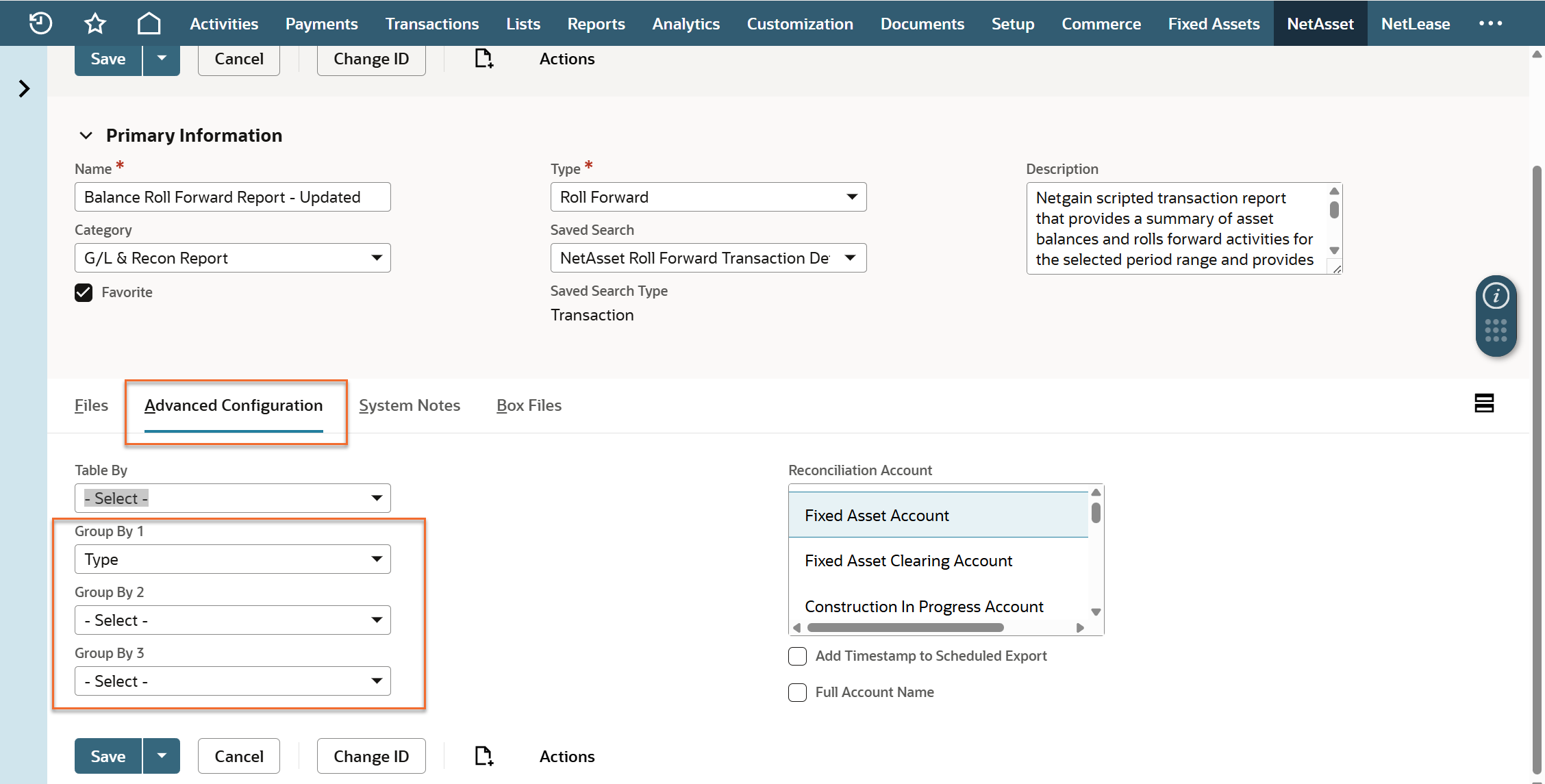This screenshot has height=784, width=1545.
Task: Open the floating info help icon
Action: 1496,296
